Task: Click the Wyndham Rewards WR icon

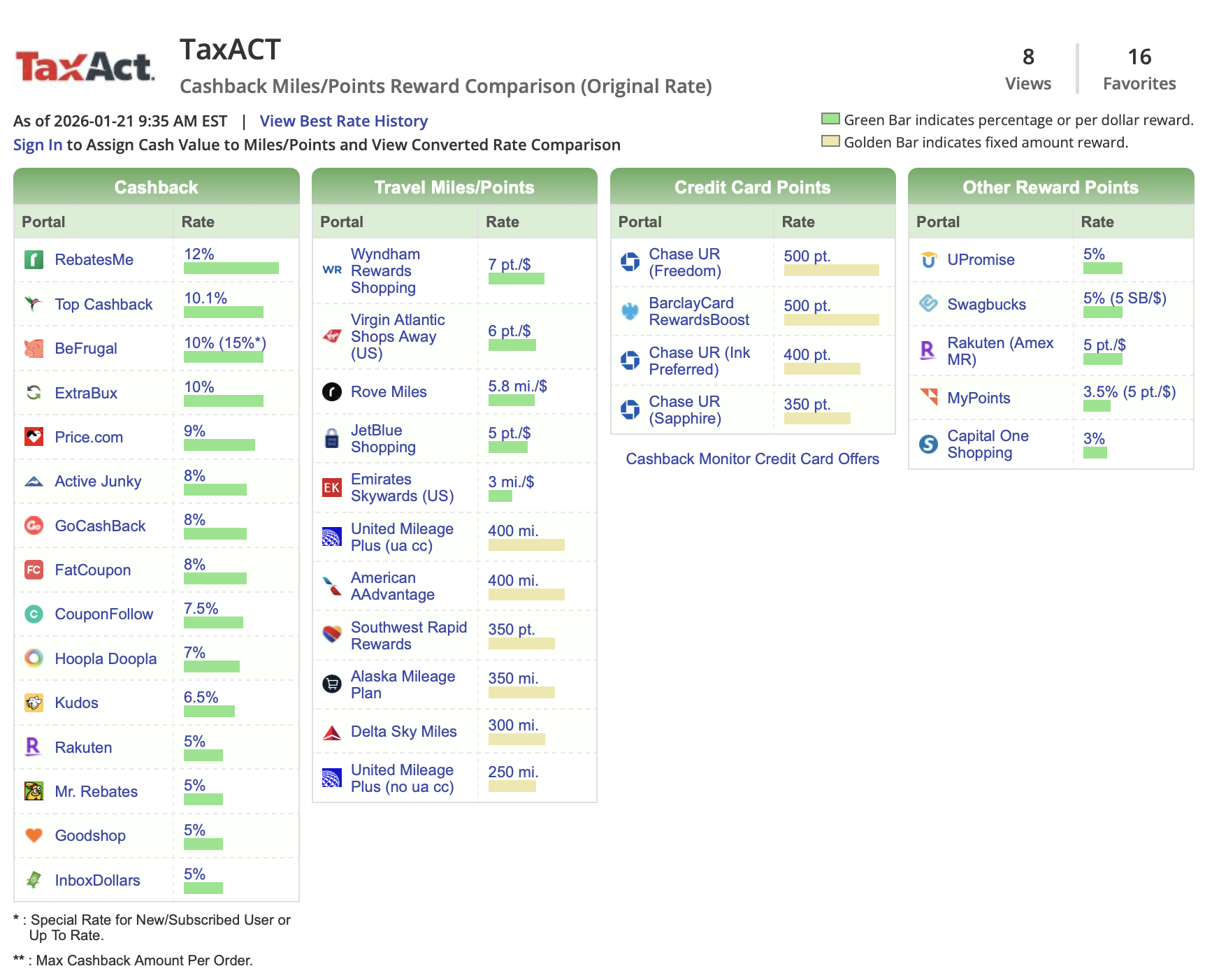Action: point(331,271)
